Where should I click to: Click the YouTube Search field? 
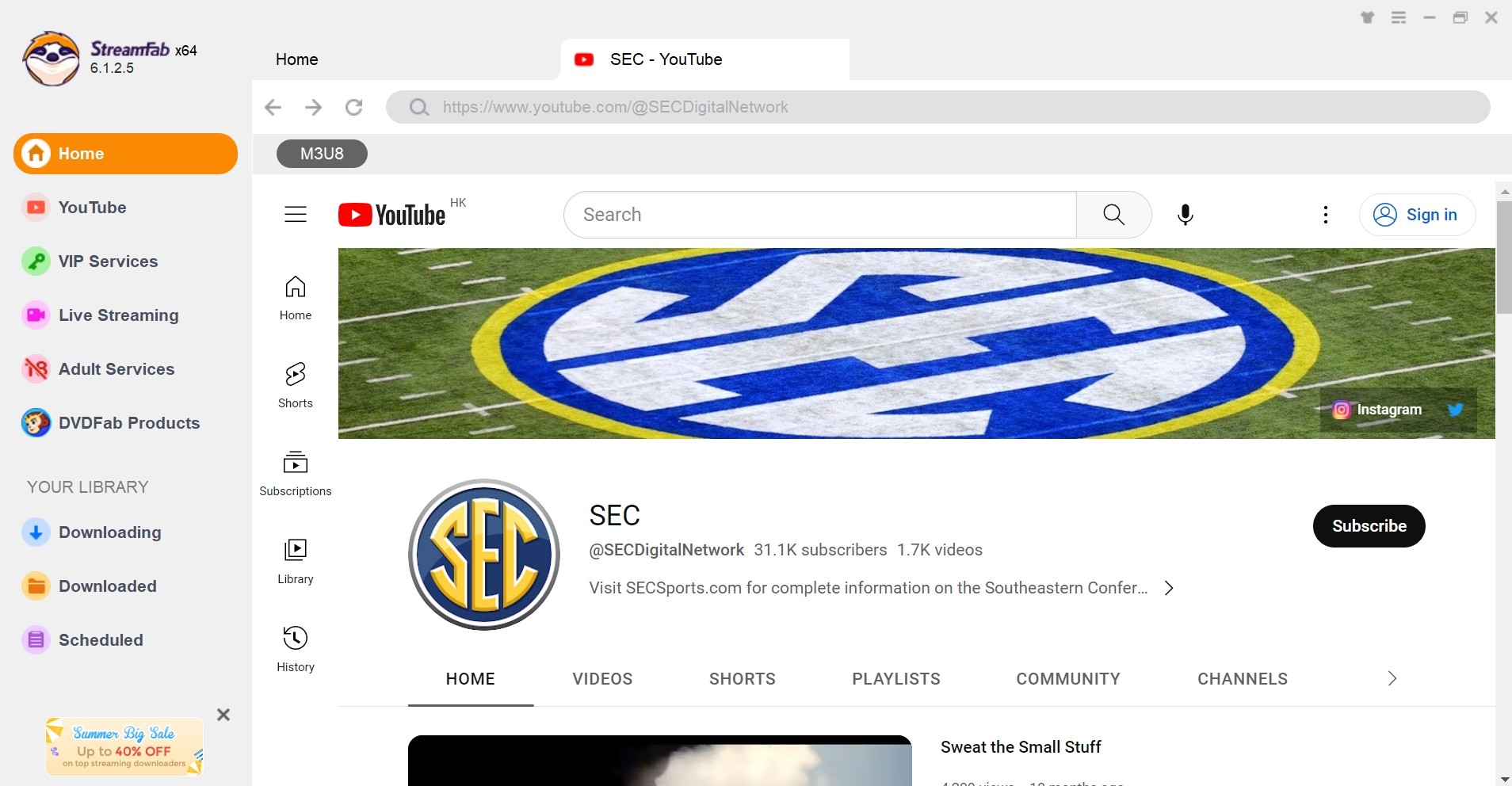[x=819, y=215]
